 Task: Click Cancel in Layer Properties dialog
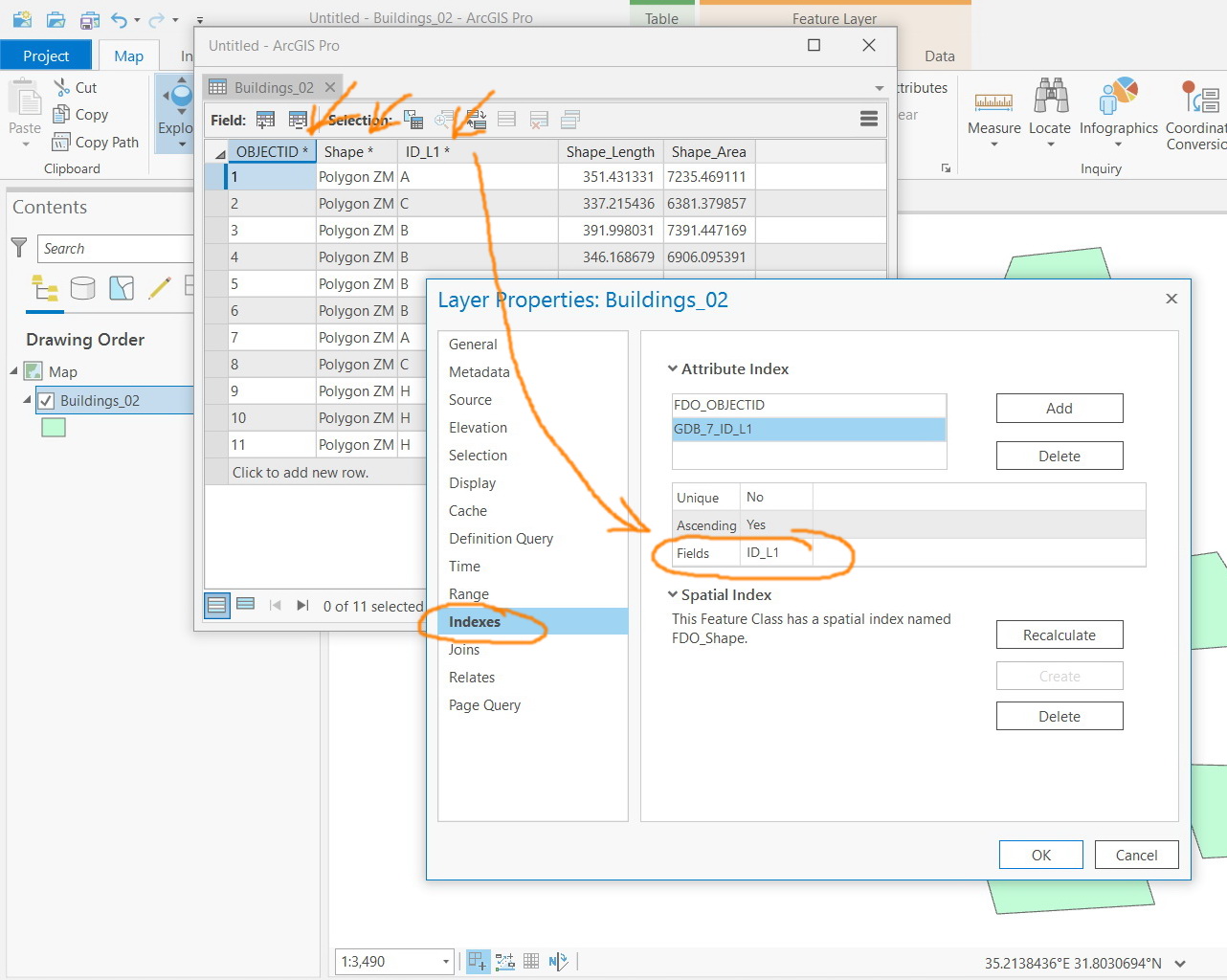click(x=1137, y=856)
